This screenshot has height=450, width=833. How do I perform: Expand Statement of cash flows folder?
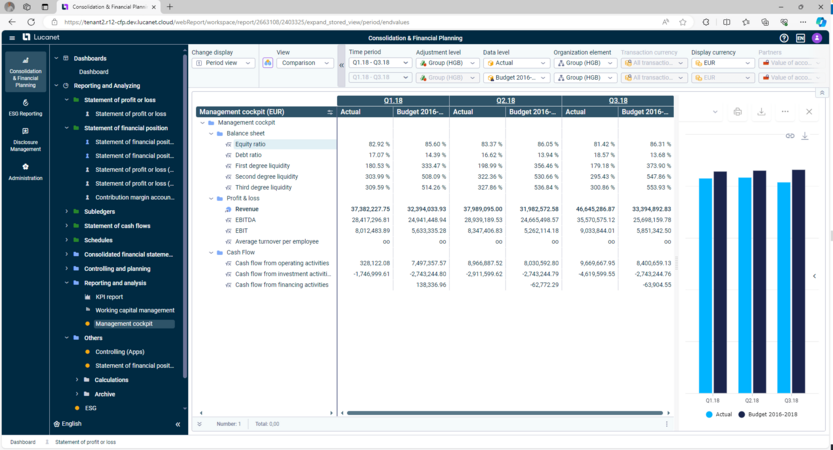click(x=66, y=226)
